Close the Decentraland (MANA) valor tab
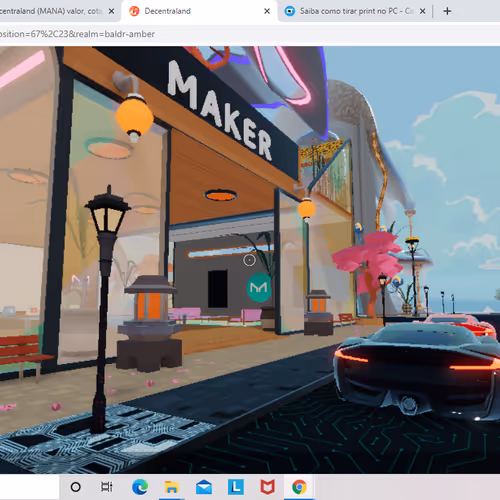The image size is (500, 500). pos(112,11)
